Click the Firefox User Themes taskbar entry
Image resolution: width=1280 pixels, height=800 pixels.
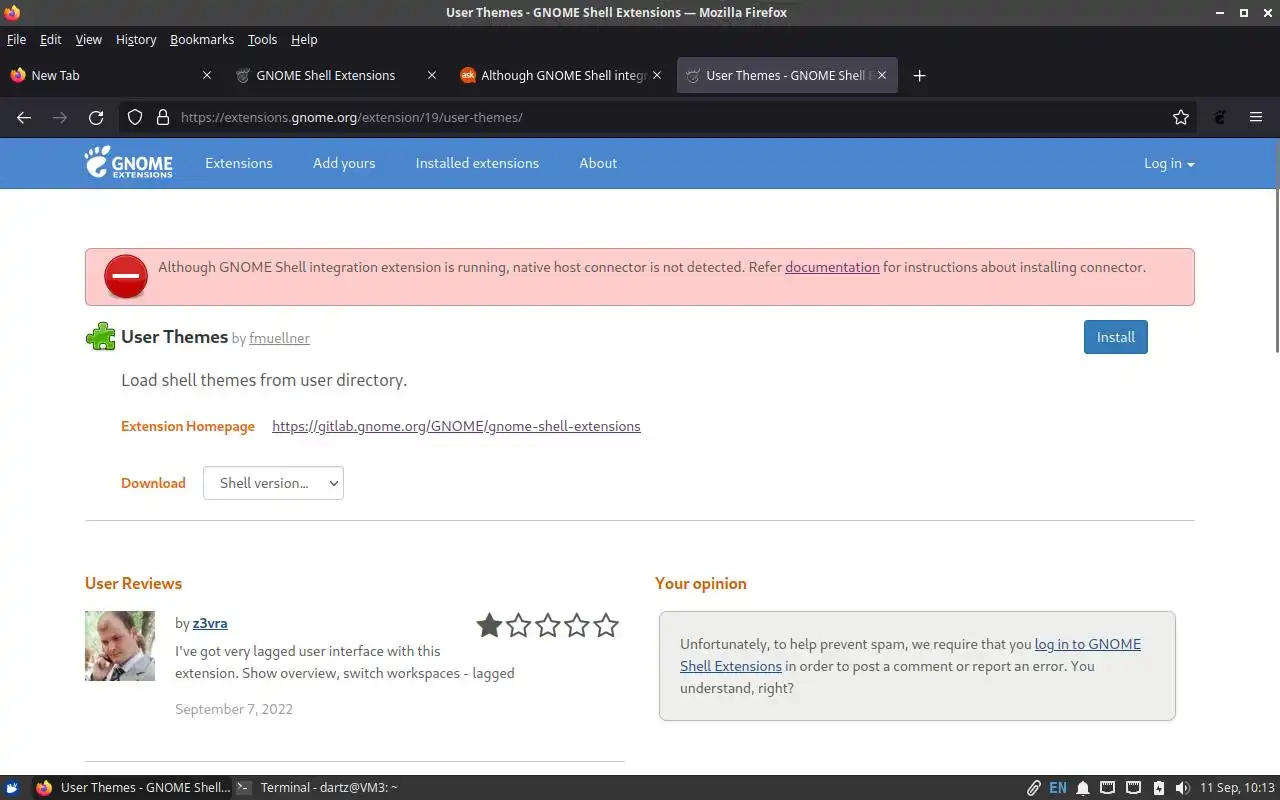(132, 787)
